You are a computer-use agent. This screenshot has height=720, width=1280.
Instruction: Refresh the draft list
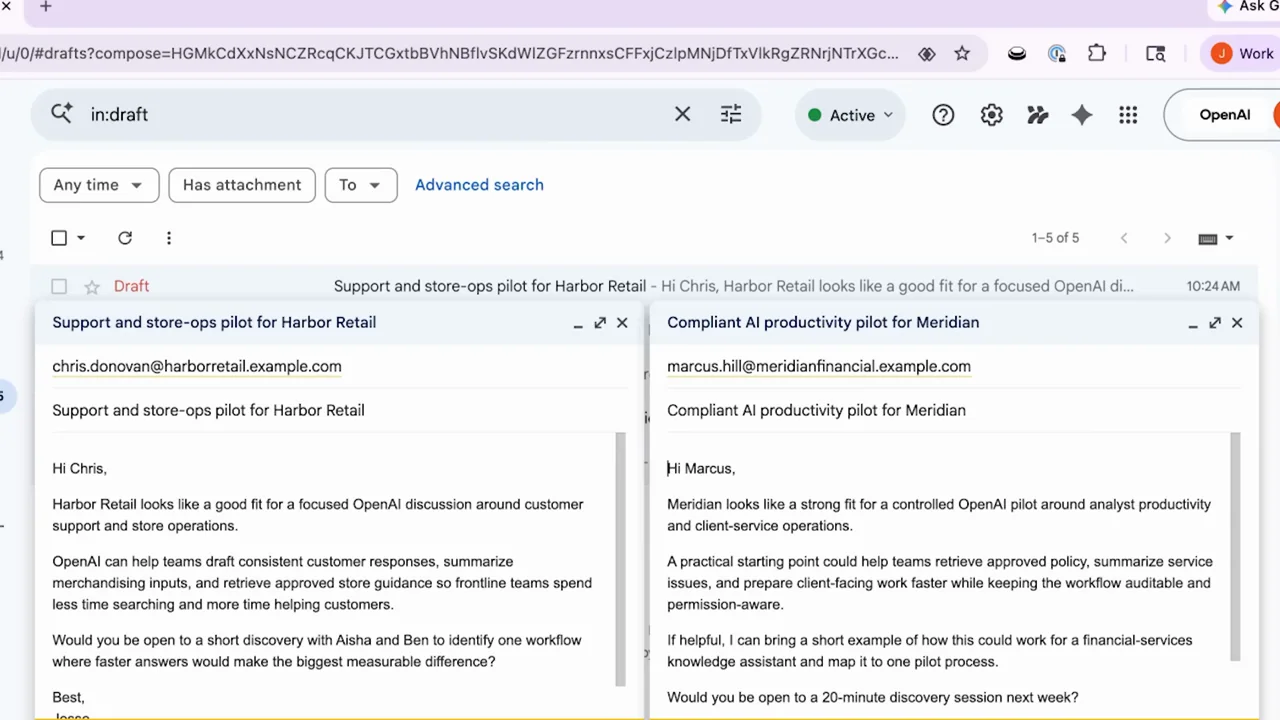125,238
